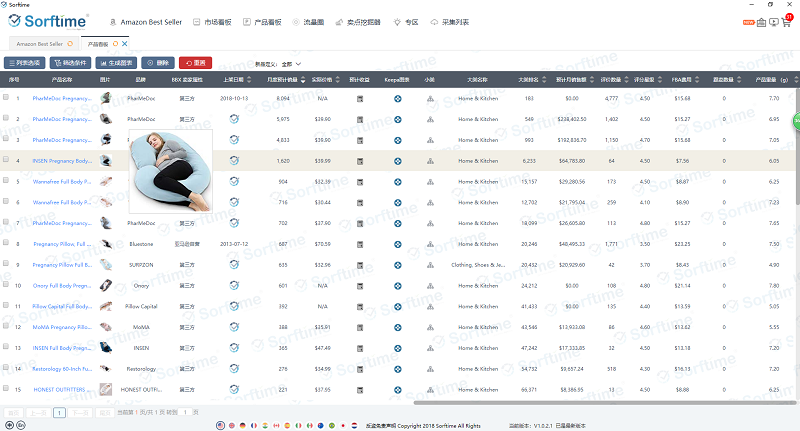Open revenue calculator icon in row 2
Screen dimensions: 800x431
360,119
